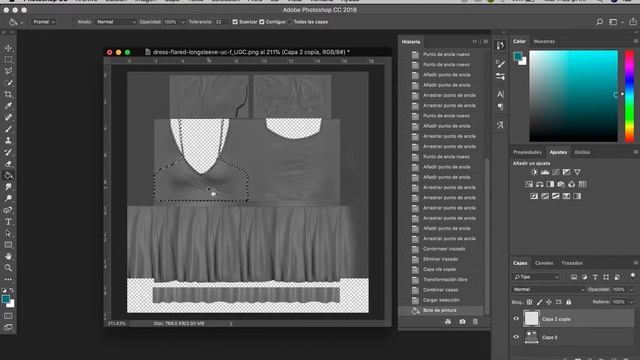Hide the Capa 2 copia layer
The image size is (640, 360).
[x=516, y=319]
